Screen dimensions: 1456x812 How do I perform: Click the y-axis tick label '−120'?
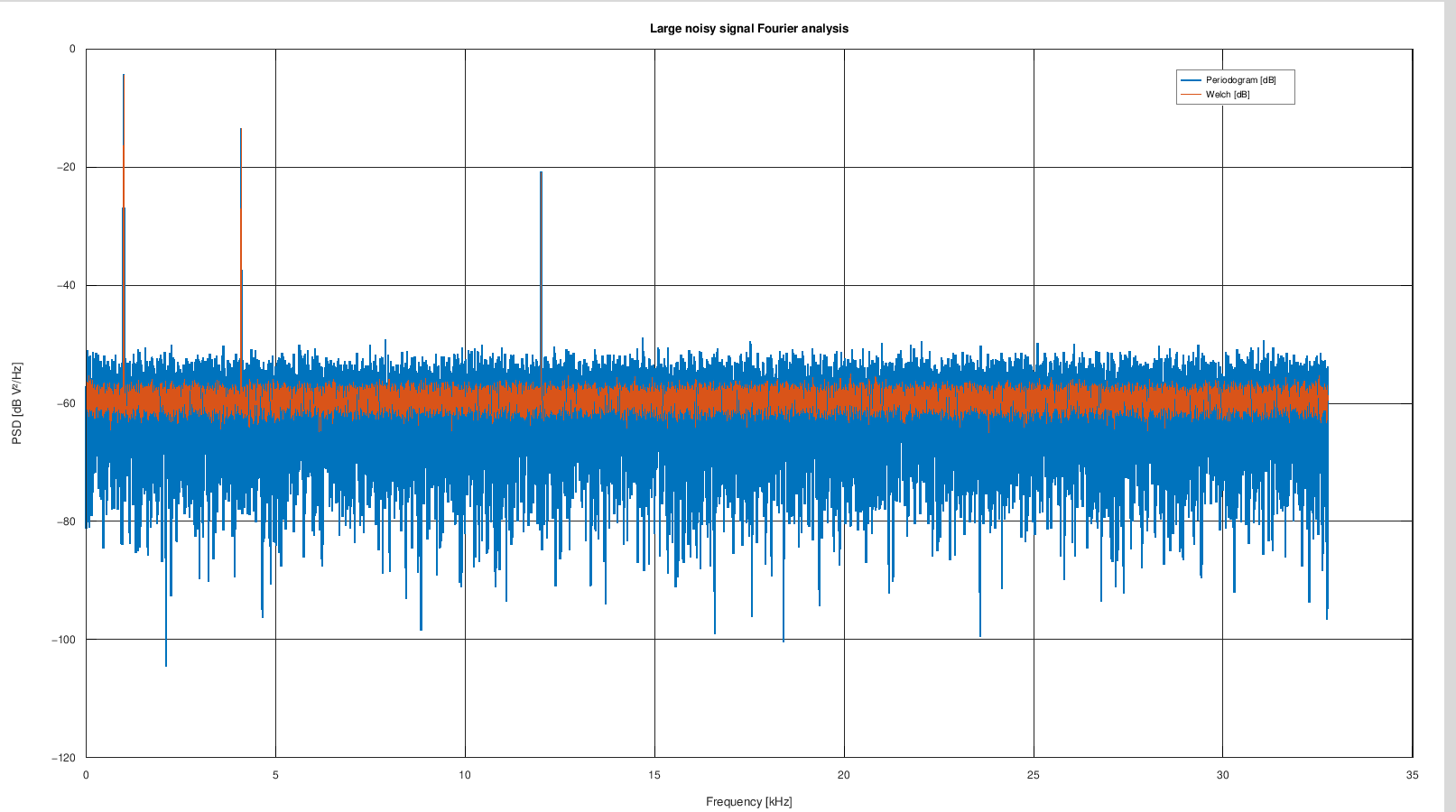point(63,758)
